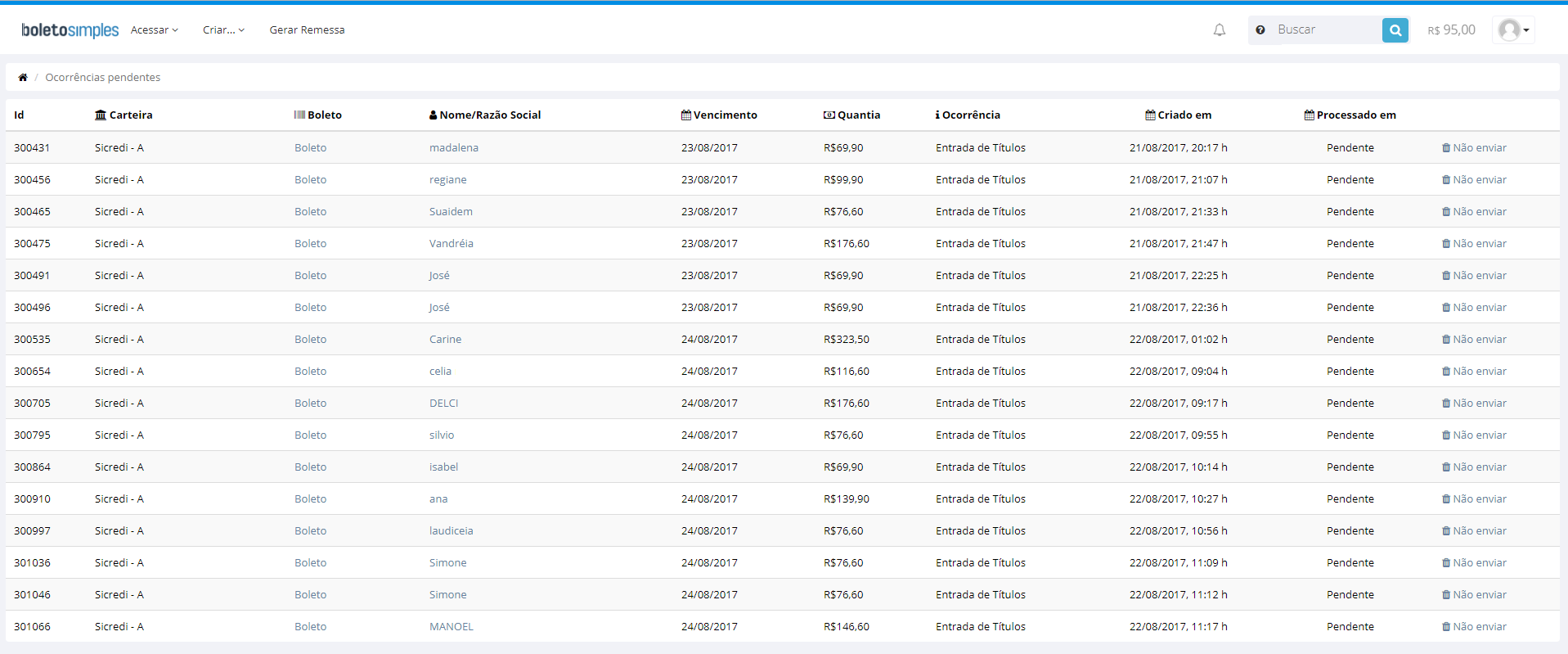Click Não enviar for row 301046

(x=1474, y=595)
